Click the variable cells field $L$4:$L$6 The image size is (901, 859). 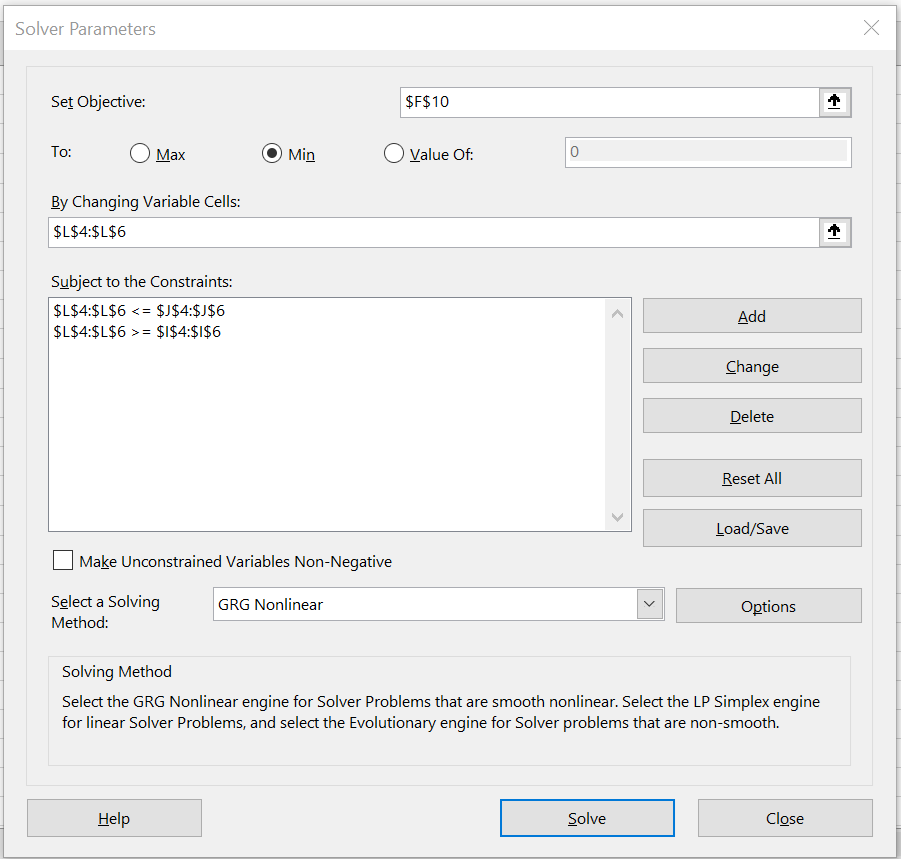[434, 233]
